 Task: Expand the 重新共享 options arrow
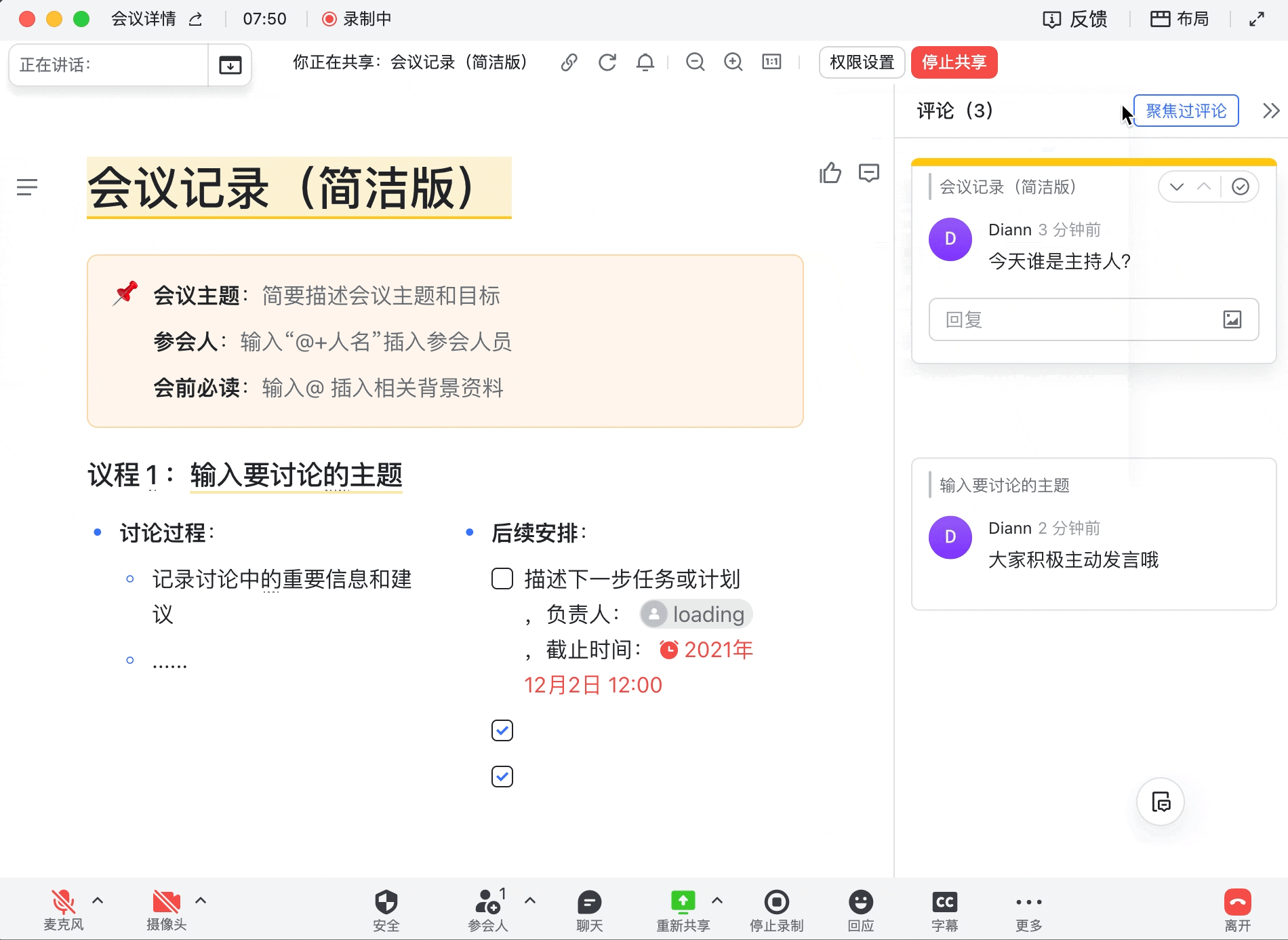[717, 901]
